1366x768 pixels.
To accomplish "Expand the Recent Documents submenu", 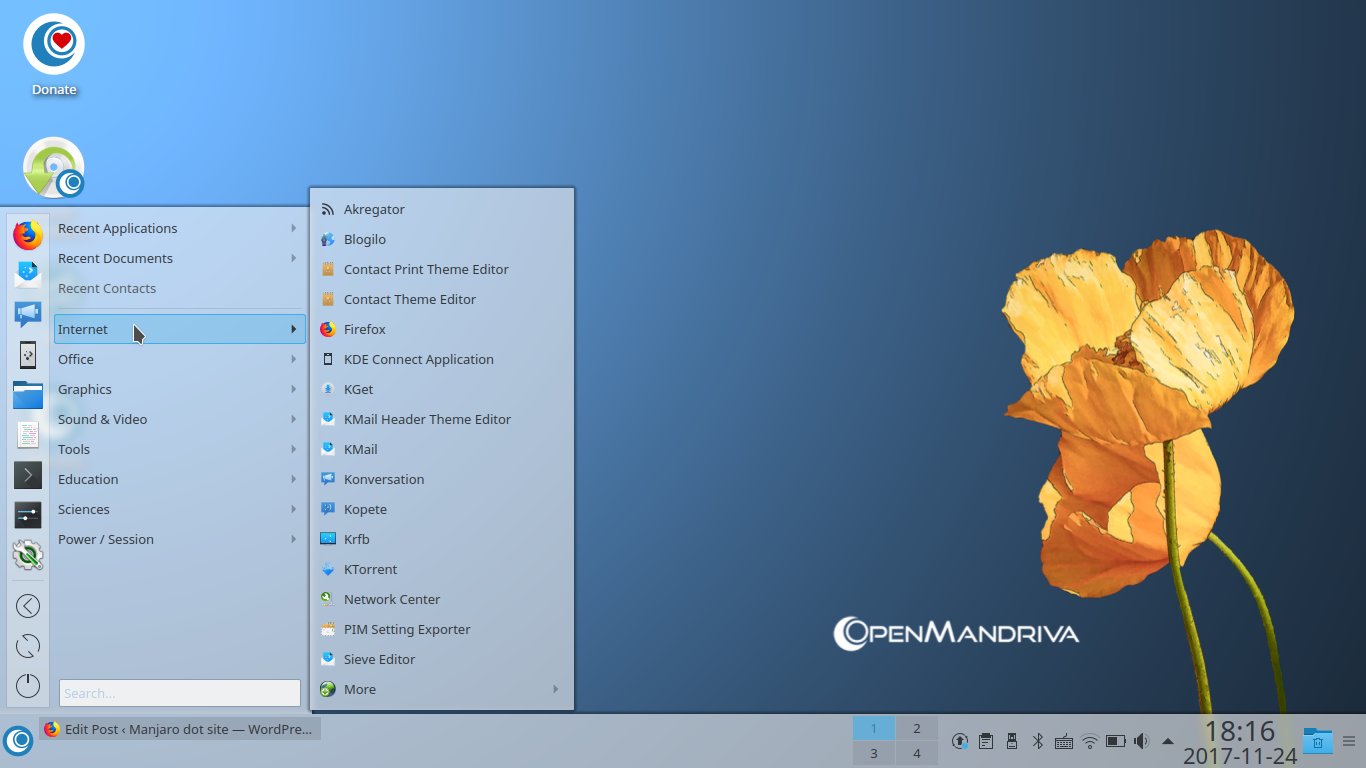I will click(180, 258).
